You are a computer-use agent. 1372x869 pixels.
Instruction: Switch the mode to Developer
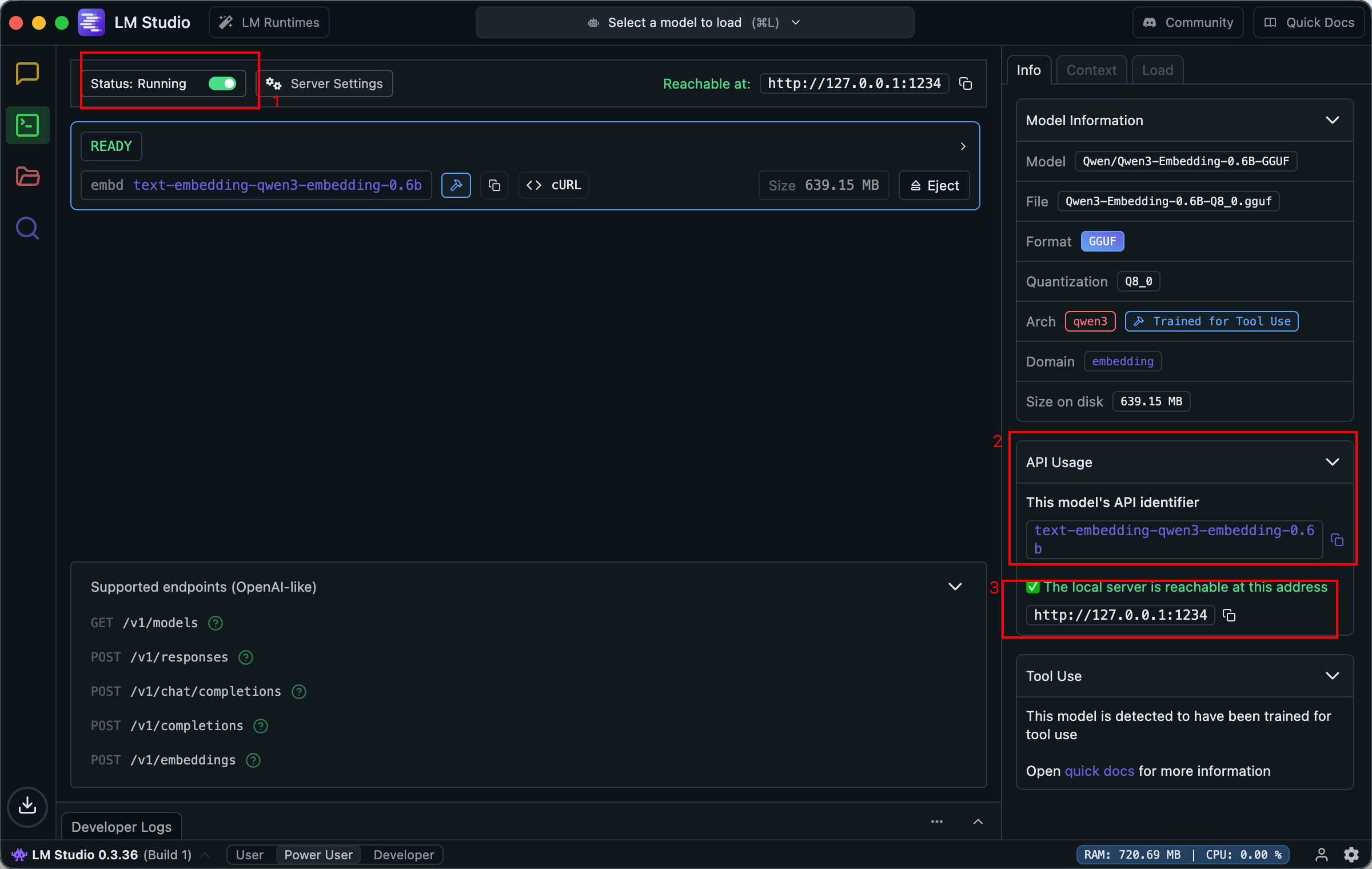pyautogui.click(x=404, y=855)
